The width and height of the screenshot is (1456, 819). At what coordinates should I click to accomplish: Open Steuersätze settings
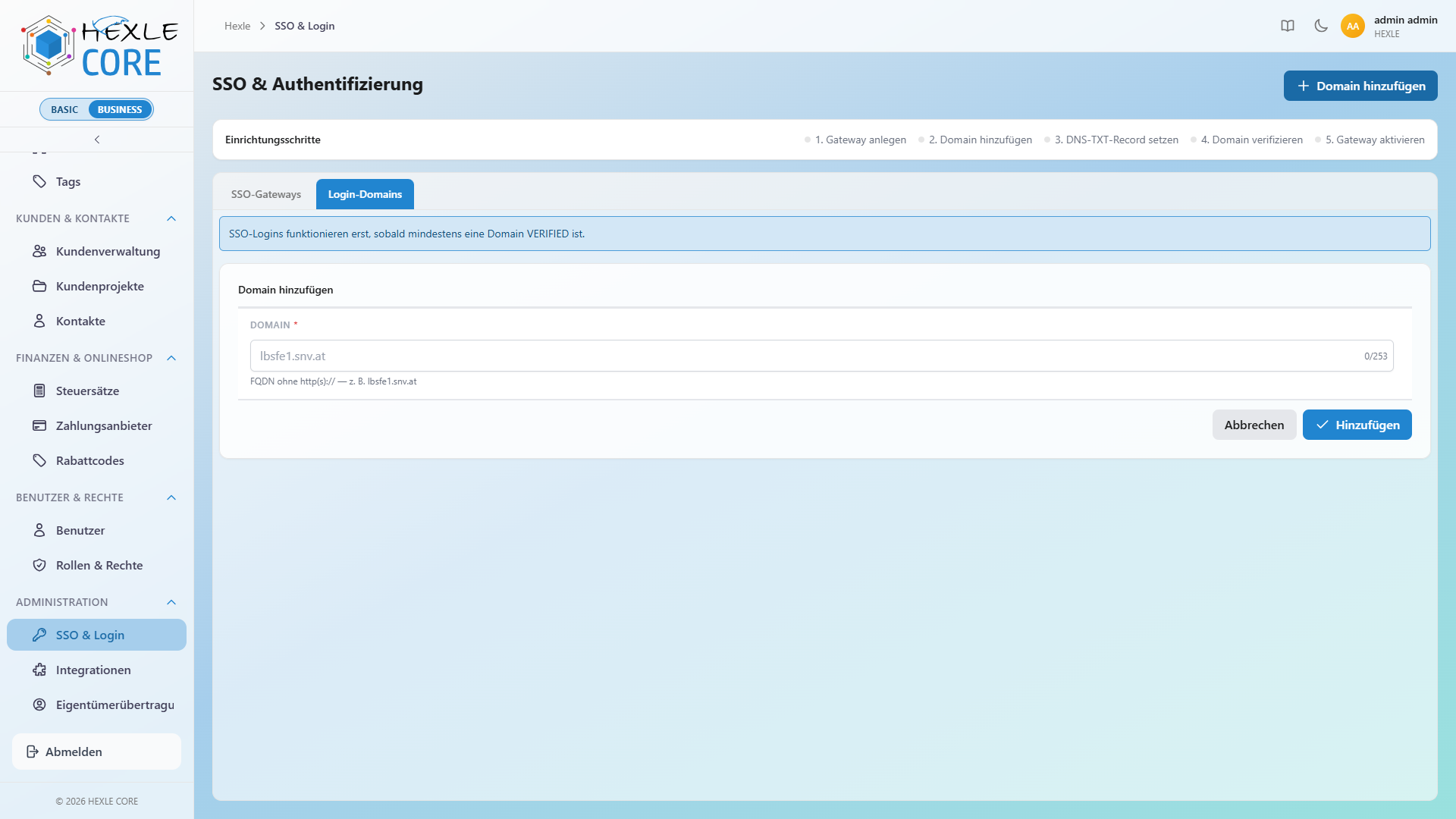pyautogui.click(x=96, y=391)
